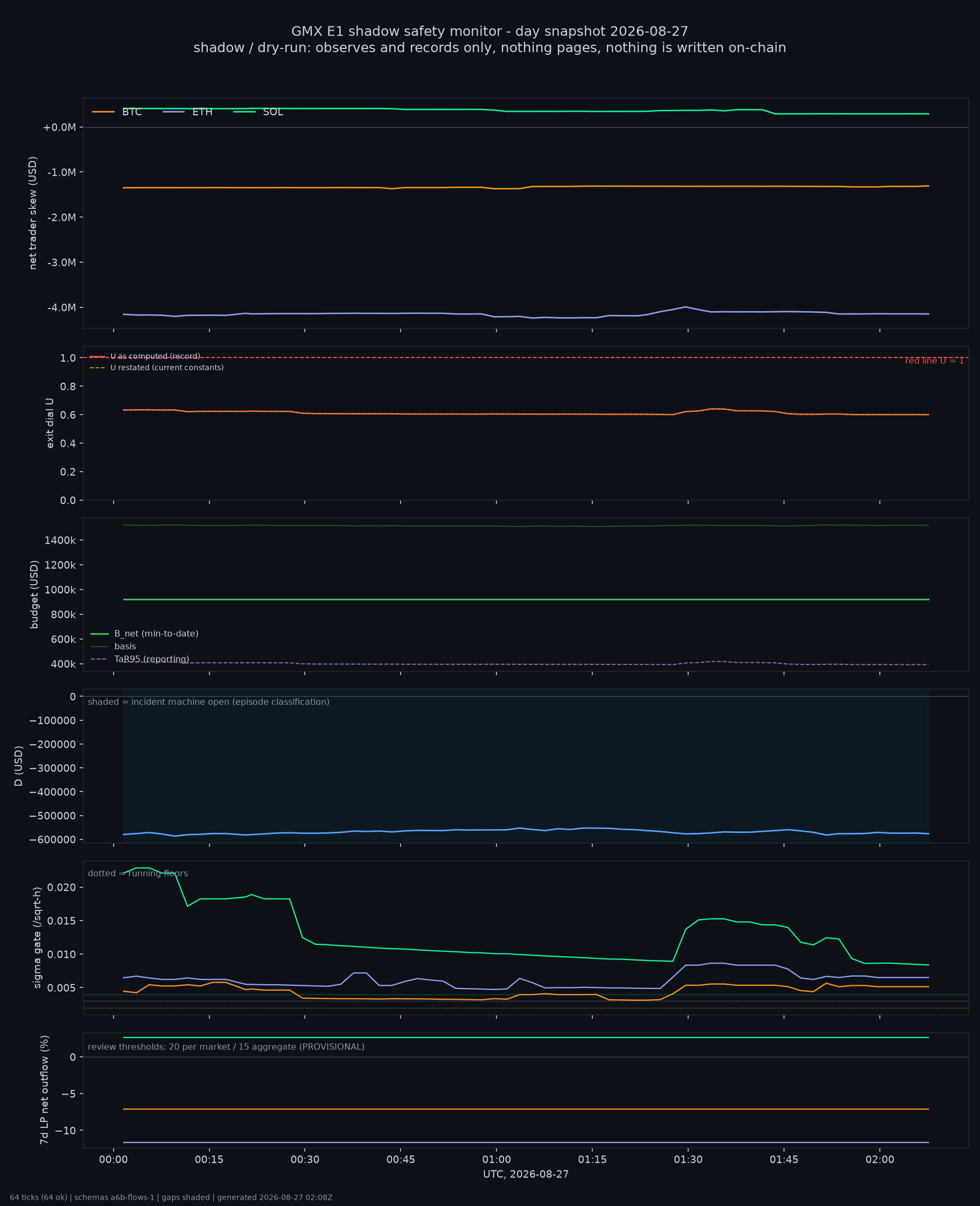Click the '−300000' tick label
The width and height of the screenshot is (980, 1206).
52,768
